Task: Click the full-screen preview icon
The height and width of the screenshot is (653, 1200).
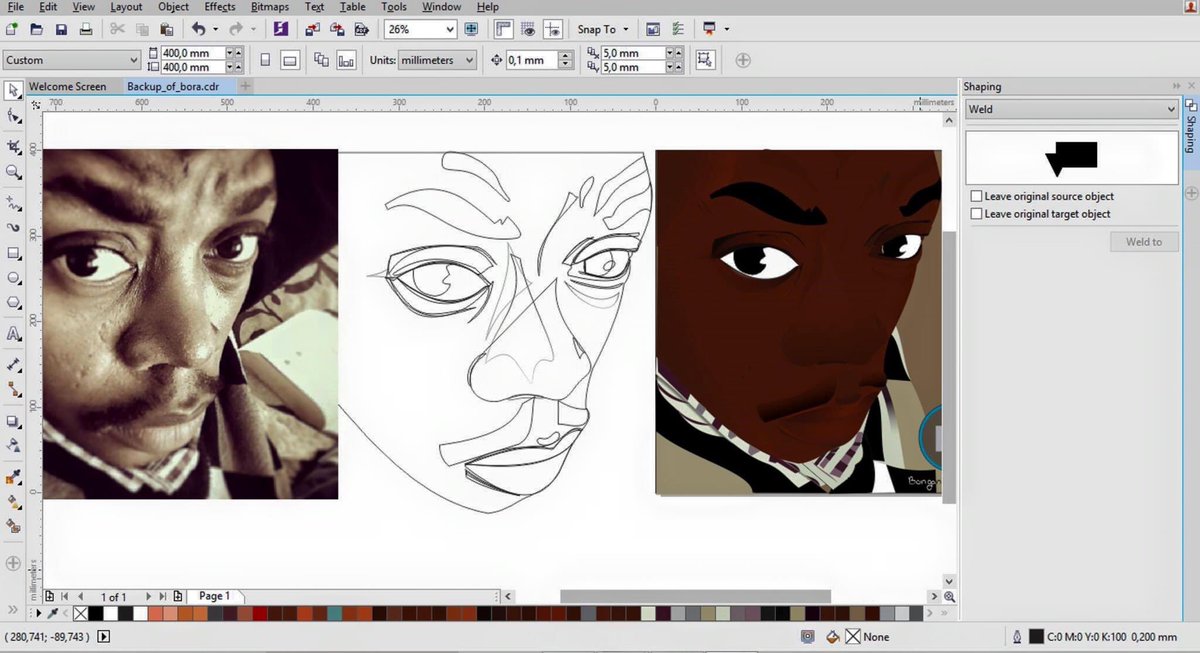Action: (x=471, y=29)
